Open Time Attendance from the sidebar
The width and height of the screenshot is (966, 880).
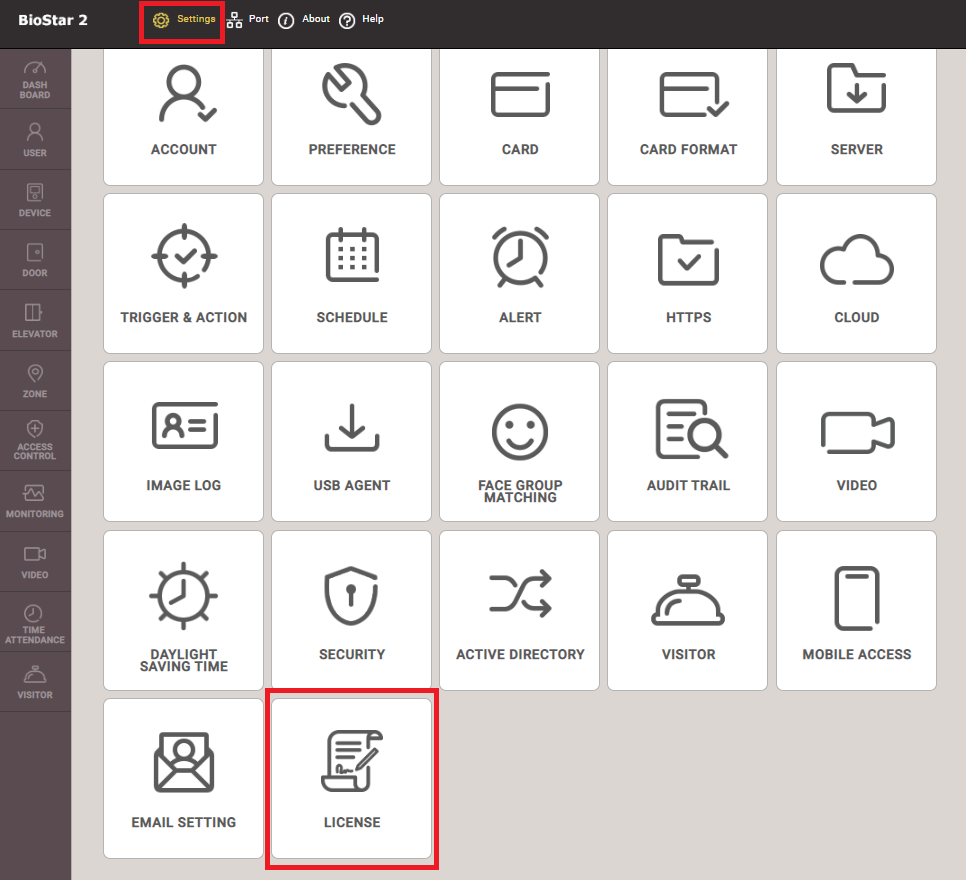click(35, 624)
